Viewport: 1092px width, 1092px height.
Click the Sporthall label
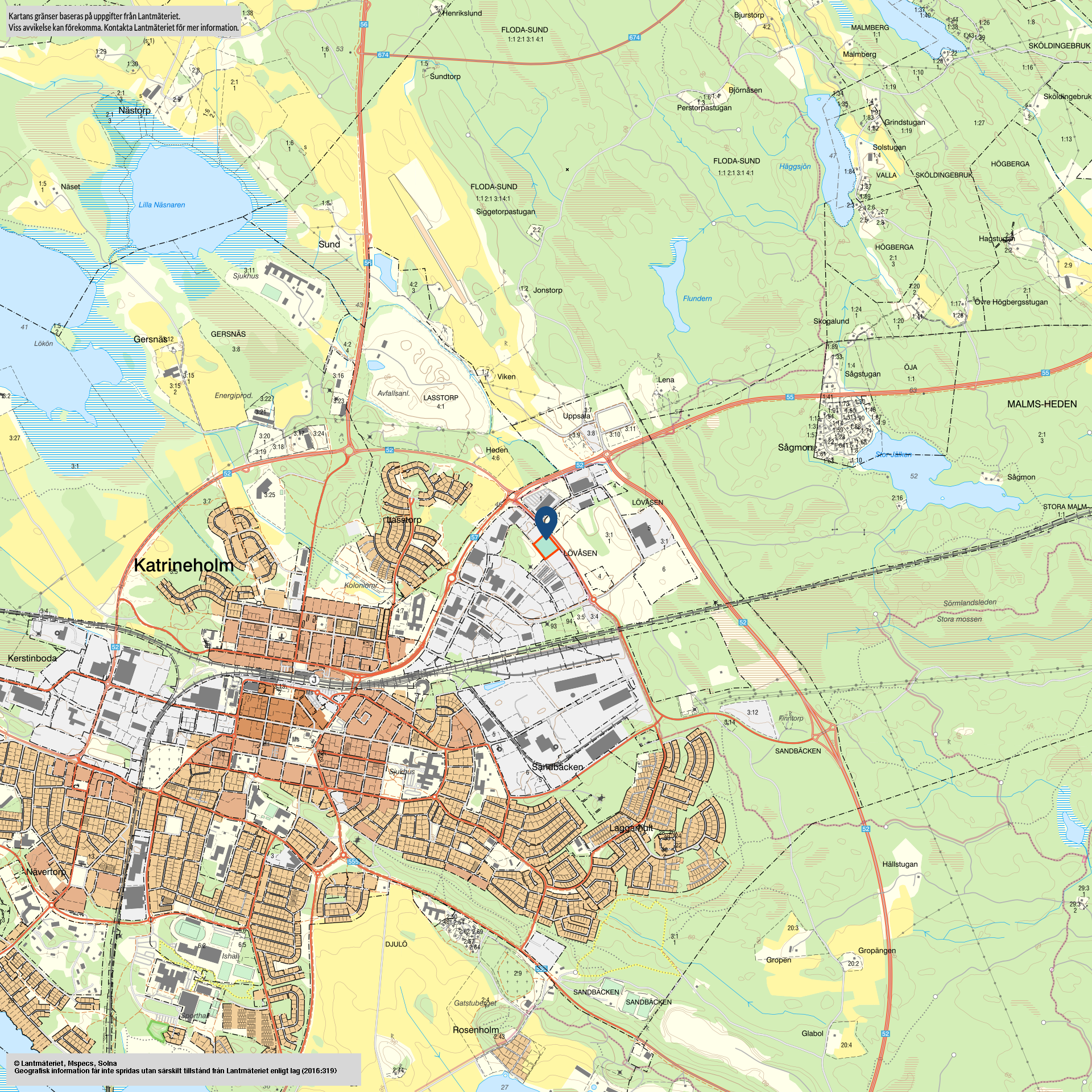pyautogui.click(x=195, y=1016)
